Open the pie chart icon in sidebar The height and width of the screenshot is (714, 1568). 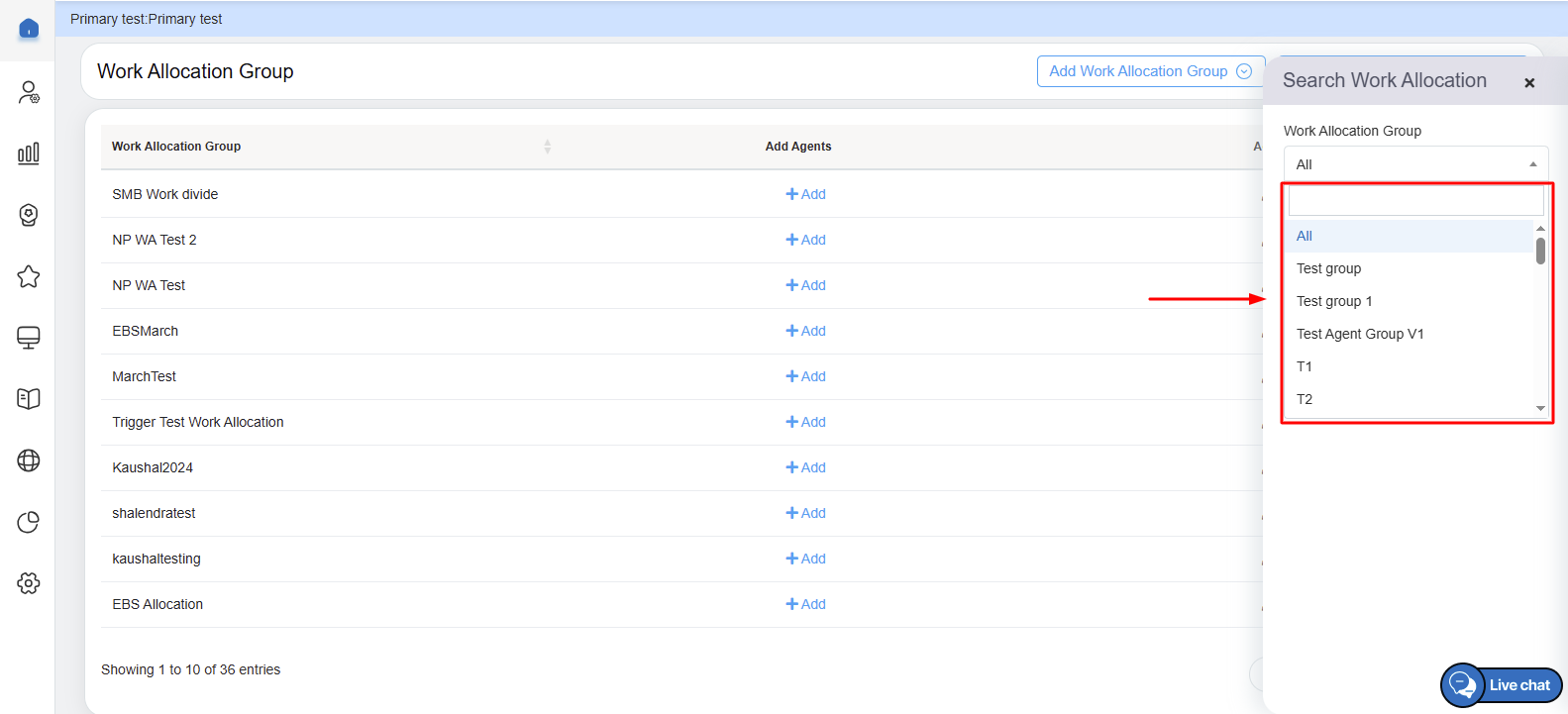(29, 522)
